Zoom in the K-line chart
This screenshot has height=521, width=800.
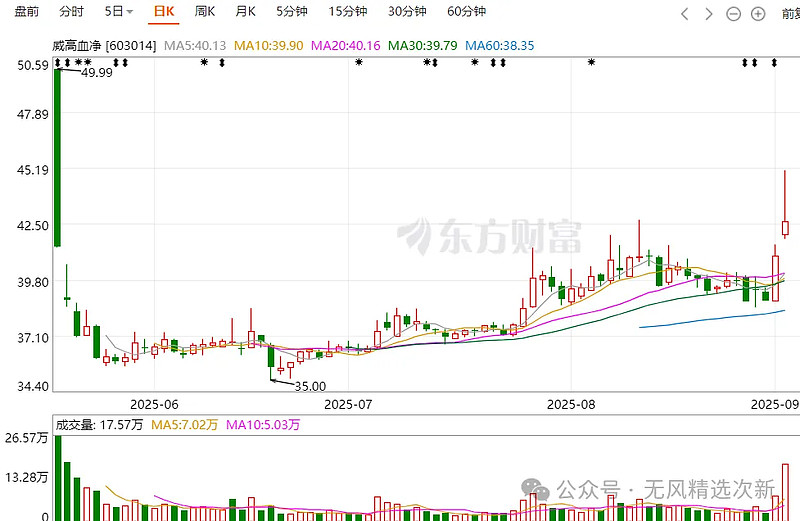pyautogui.click(x=758, y=13)
